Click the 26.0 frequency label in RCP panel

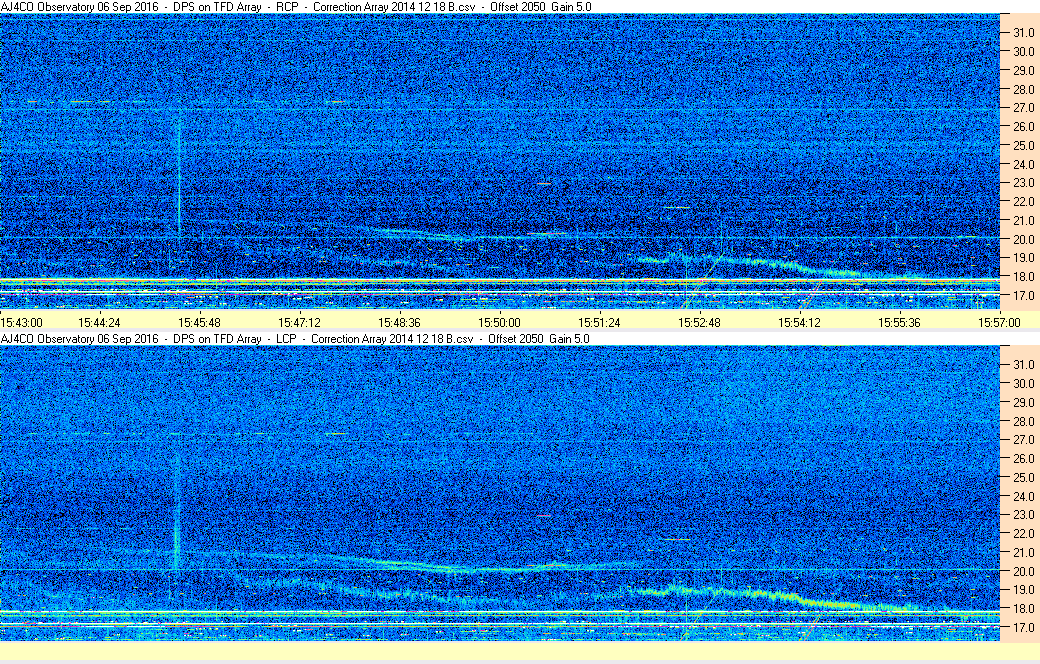pyautogui.click(x=1020, y=126)
